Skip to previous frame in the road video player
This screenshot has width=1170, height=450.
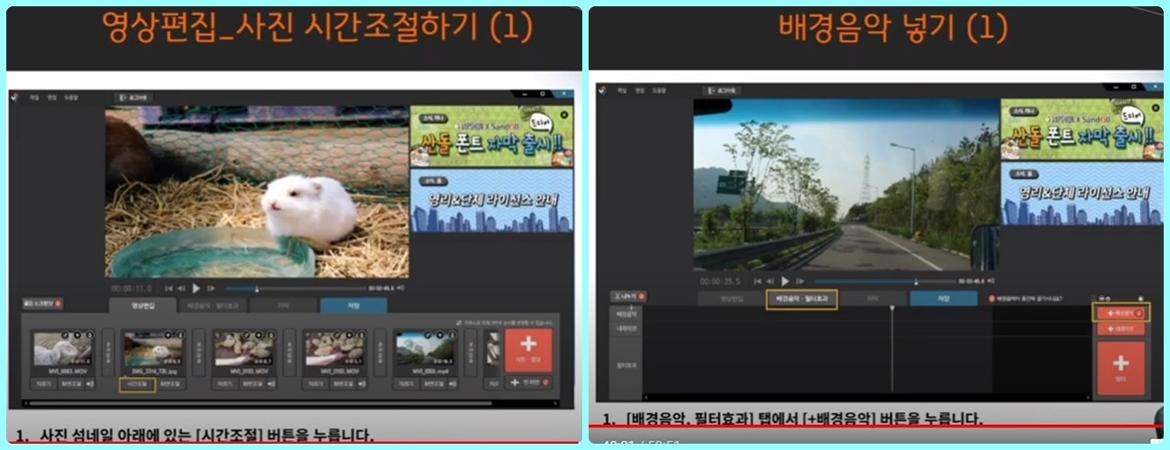pyautogui.click(x=770, y=281)
